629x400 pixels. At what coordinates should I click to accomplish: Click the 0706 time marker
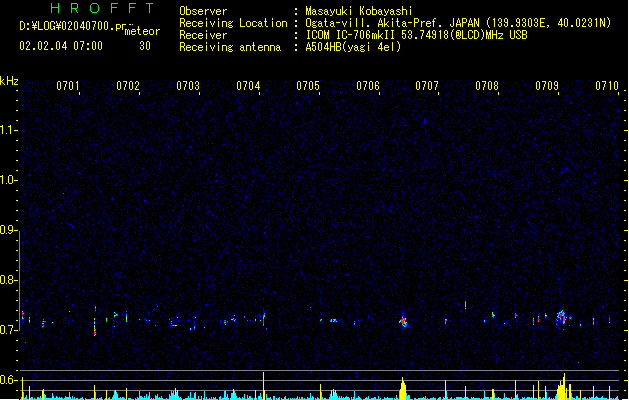point(368,86)
